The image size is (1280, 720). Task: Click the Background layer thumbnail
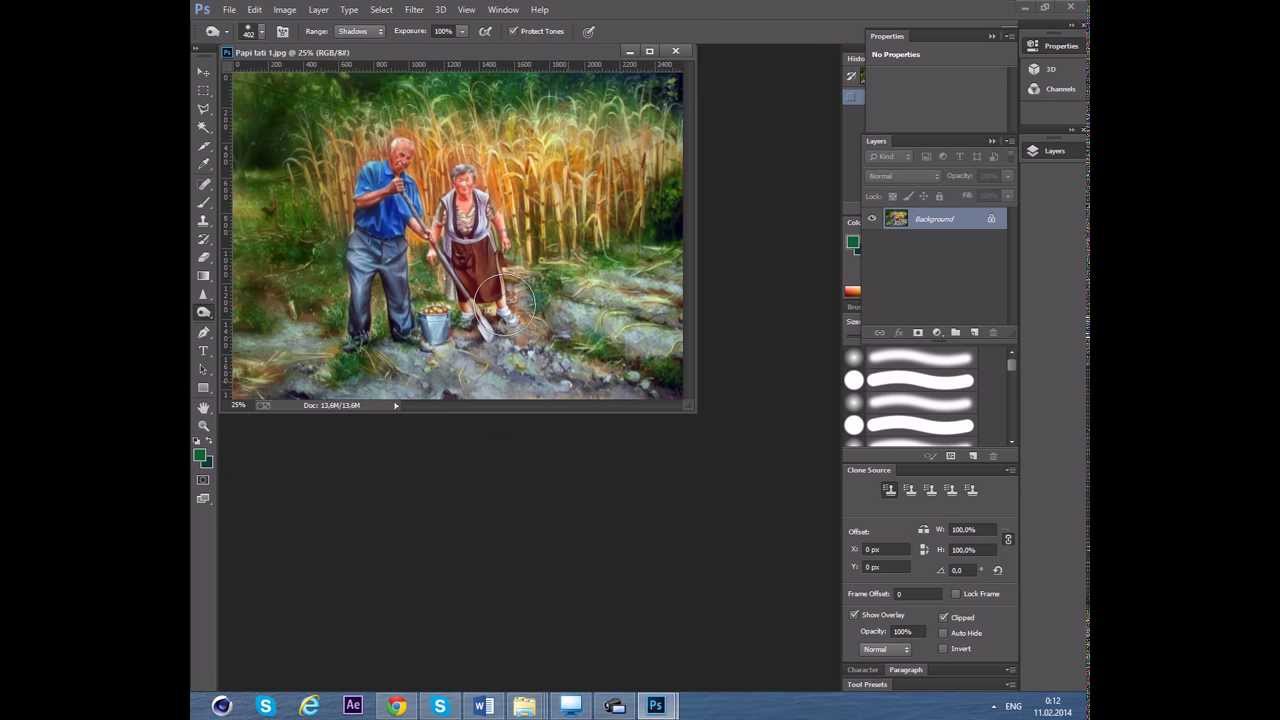click(896, 219)
